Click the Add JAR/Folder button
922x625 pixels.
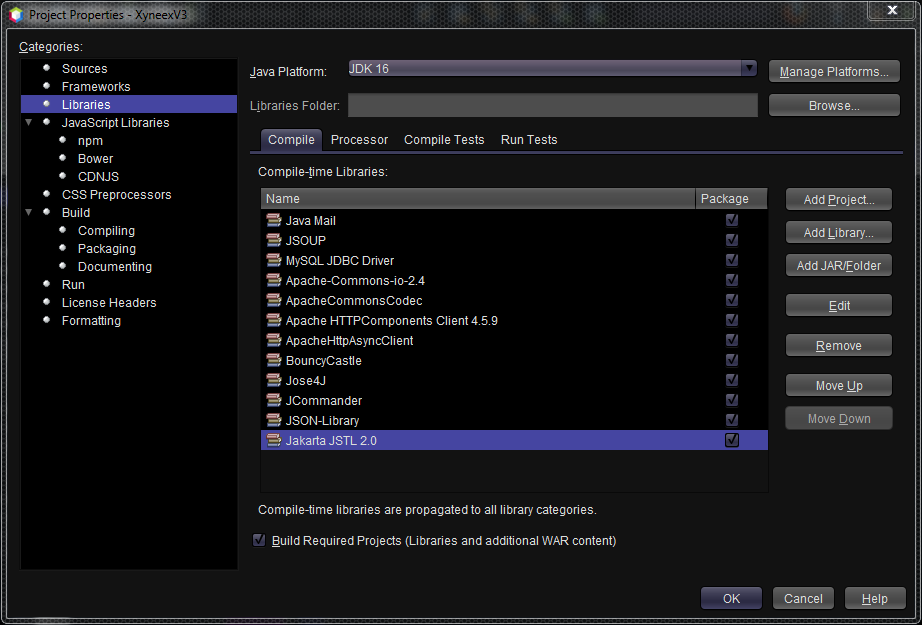click(x=839, y=265)
